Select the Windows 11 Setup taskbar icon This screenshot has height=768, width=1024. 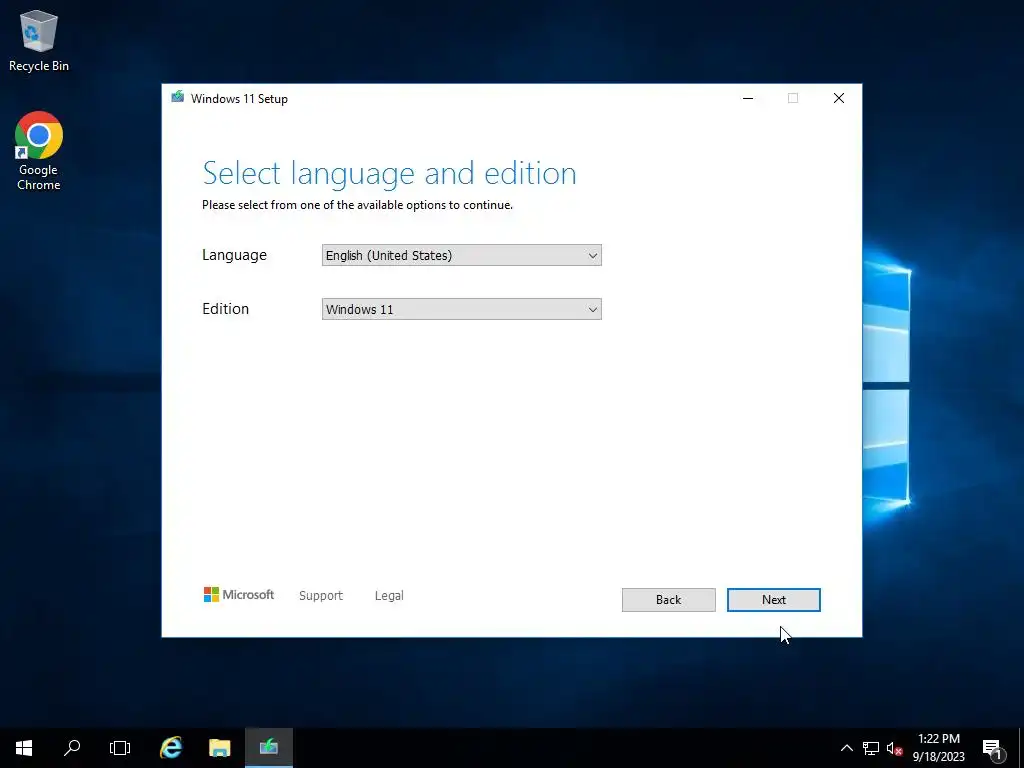[268, 748]
